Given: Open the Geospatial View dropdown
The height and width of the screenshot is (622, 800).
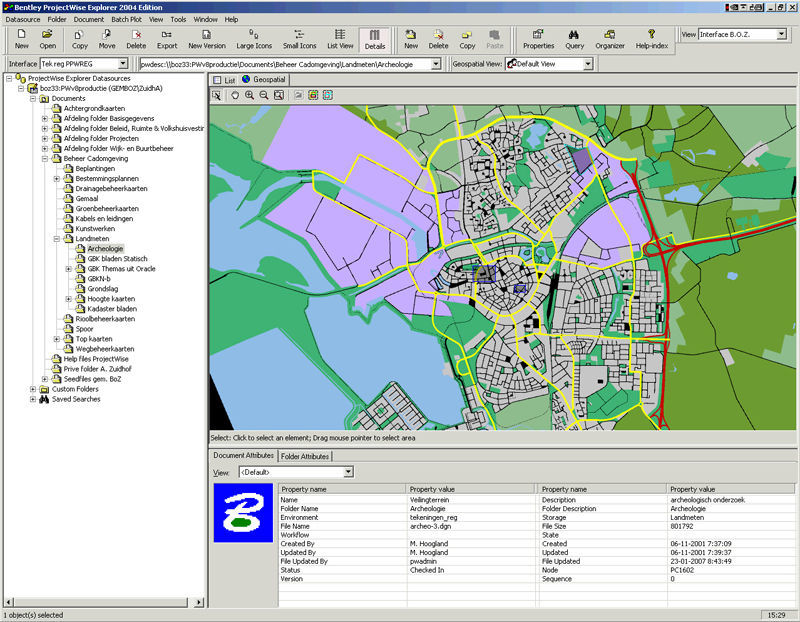Looking at the screenshot, I should pyautogui.click(x=588, y=64).
